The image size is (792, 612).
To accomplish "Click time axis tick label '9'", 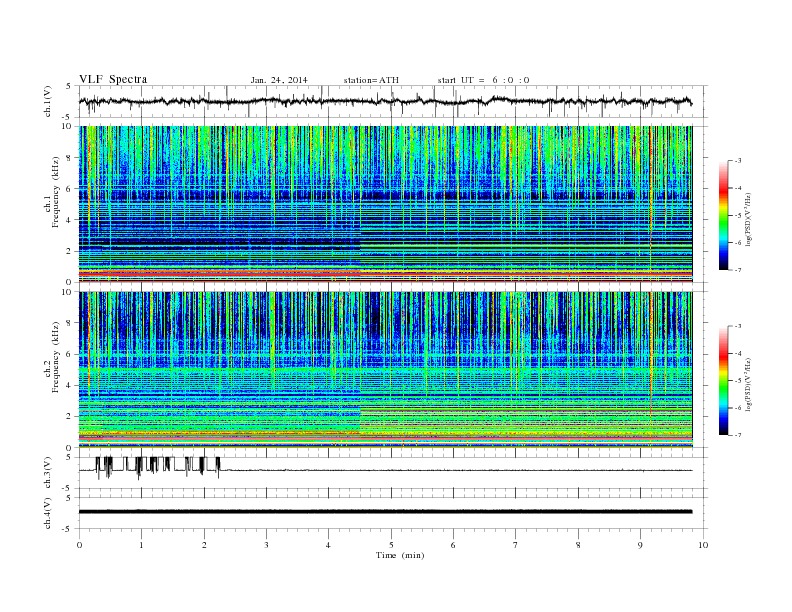I will tap(640, 545).
